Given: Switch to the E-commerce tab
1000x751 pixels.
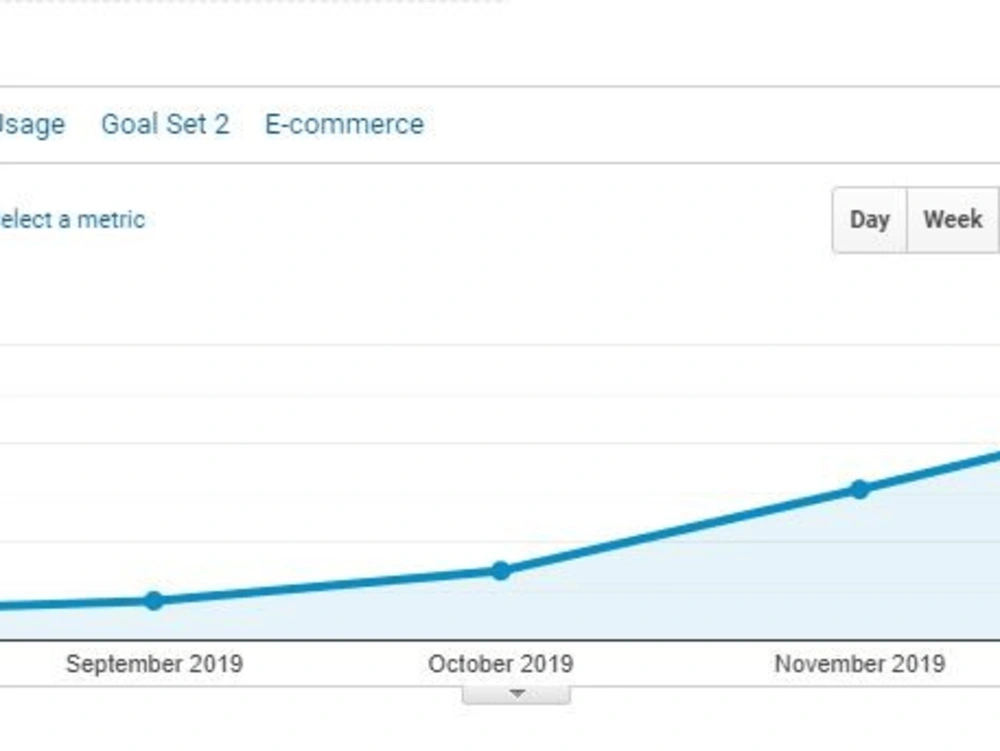Looking at the screenshot, I should (344, 124).
